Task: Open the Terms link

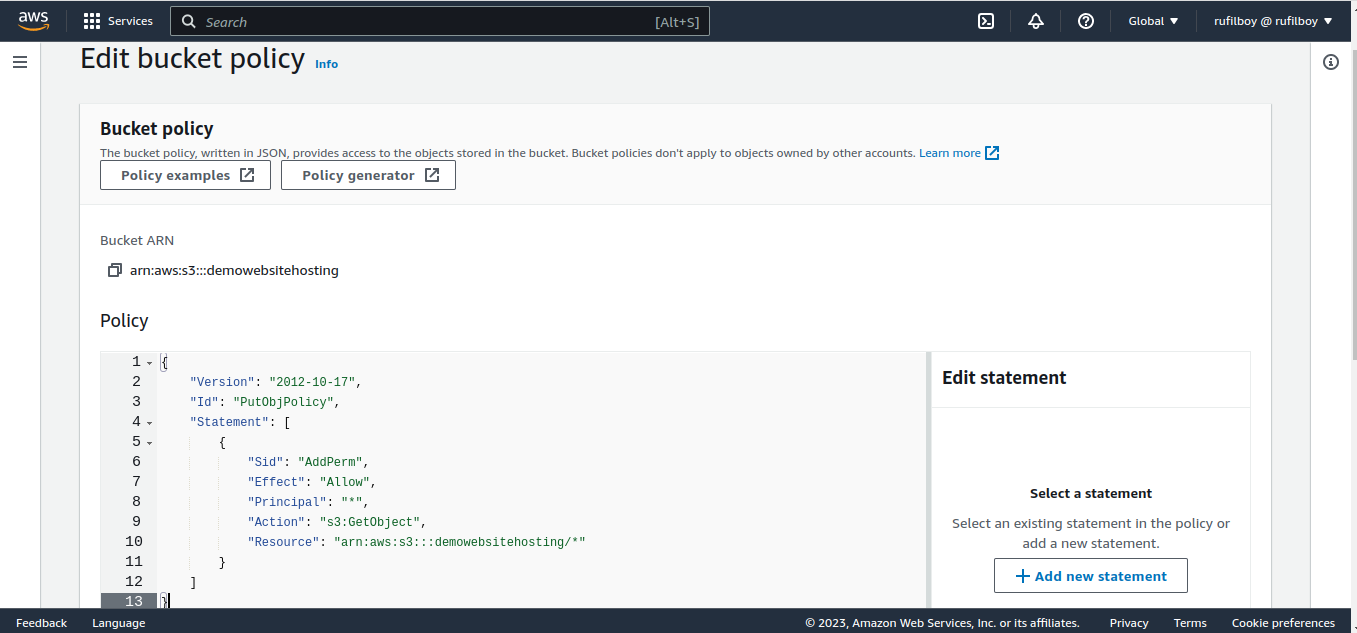Action: 1190,623
